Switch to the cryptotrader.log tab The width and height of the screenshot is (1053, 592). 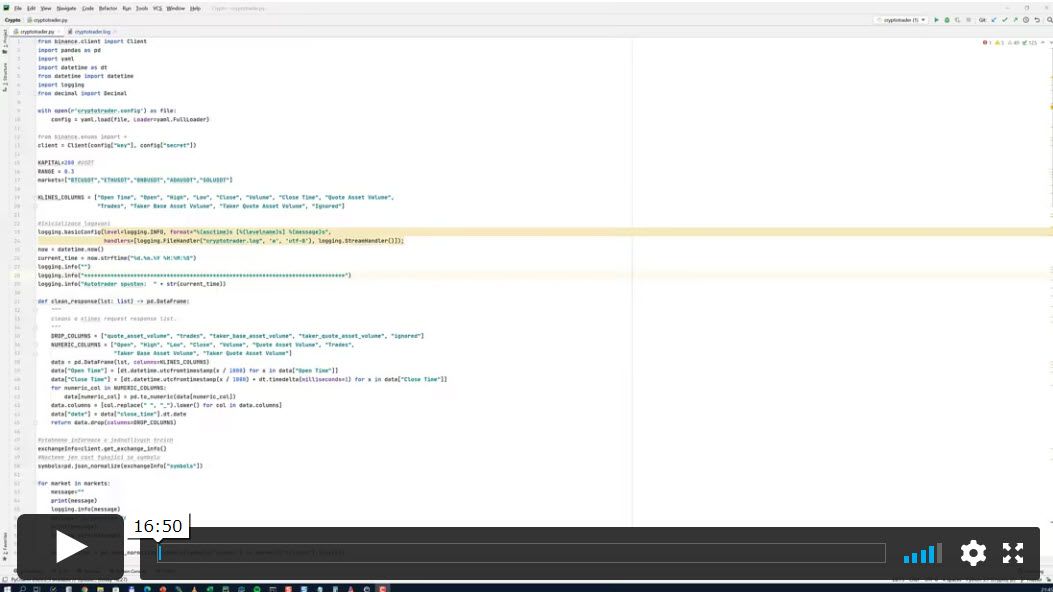92,32
